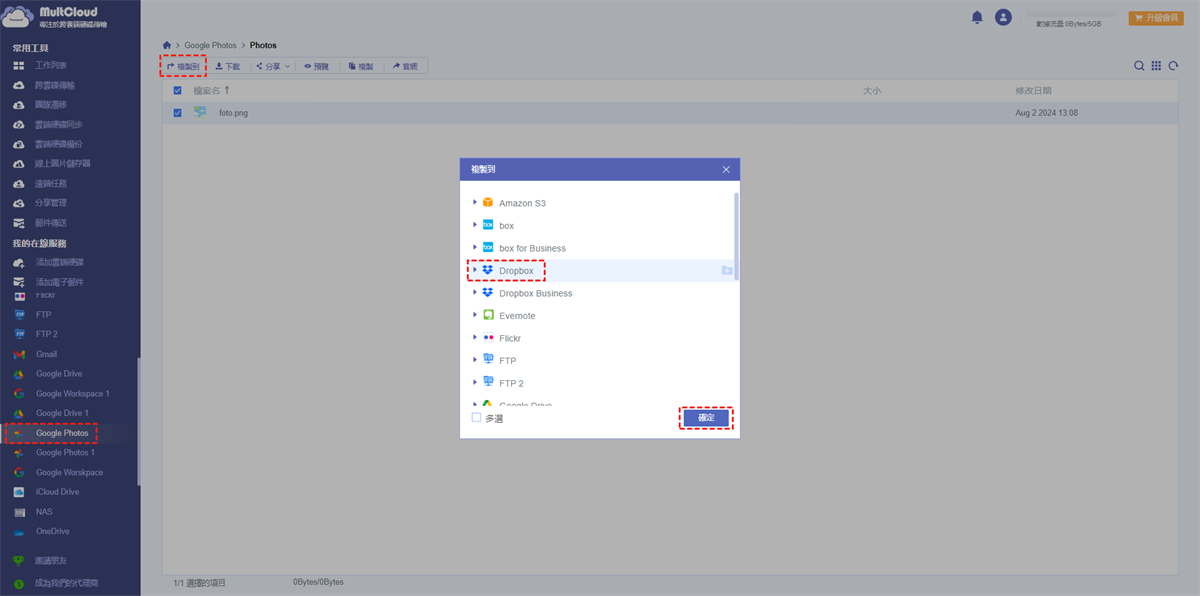Screen dimensions: 1200x596
Task: Click the 複製到 toolbar button
Action: (183, 66)
